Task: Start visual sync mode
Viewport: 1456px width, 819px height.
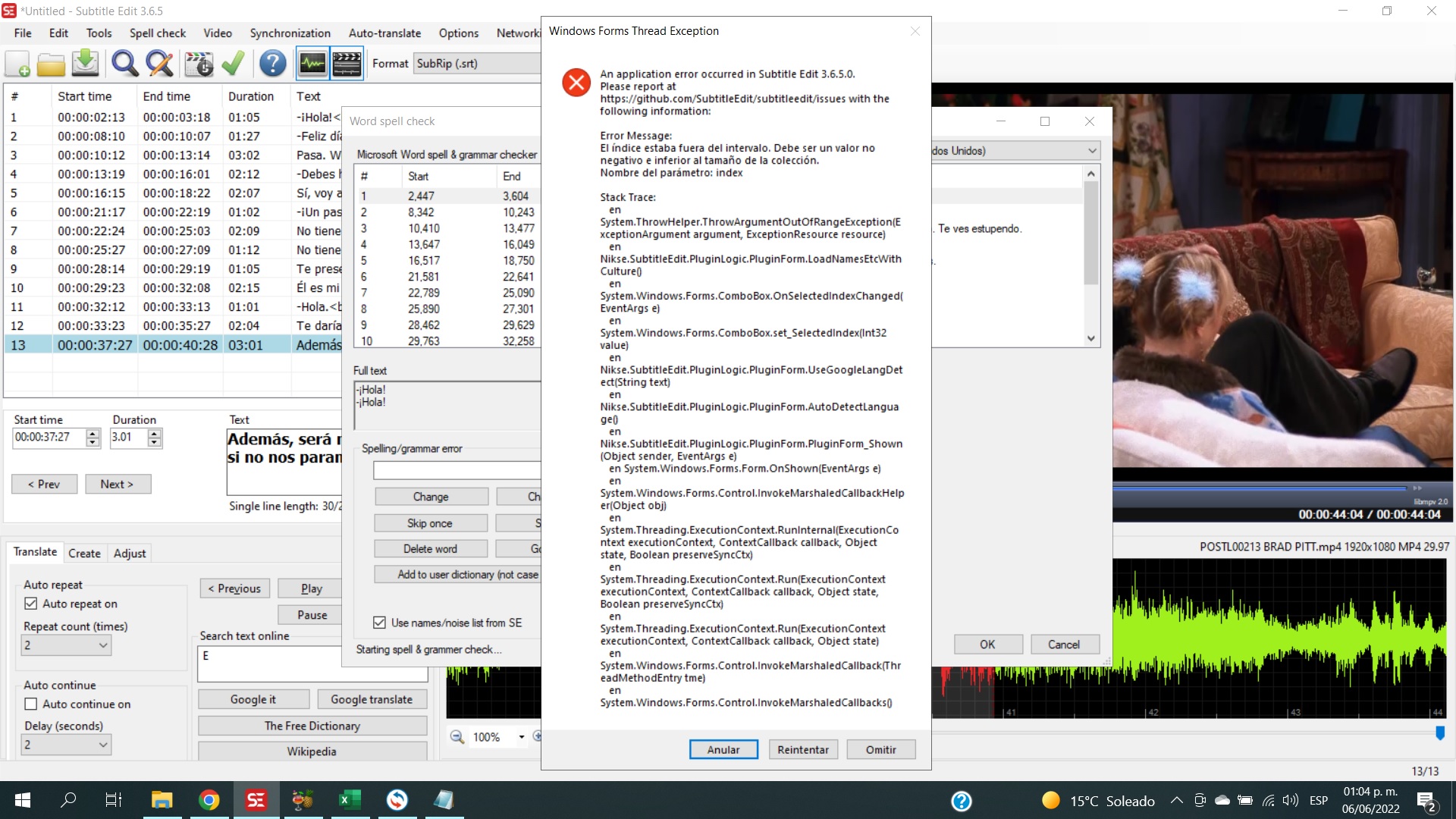Action: [198, 64]
